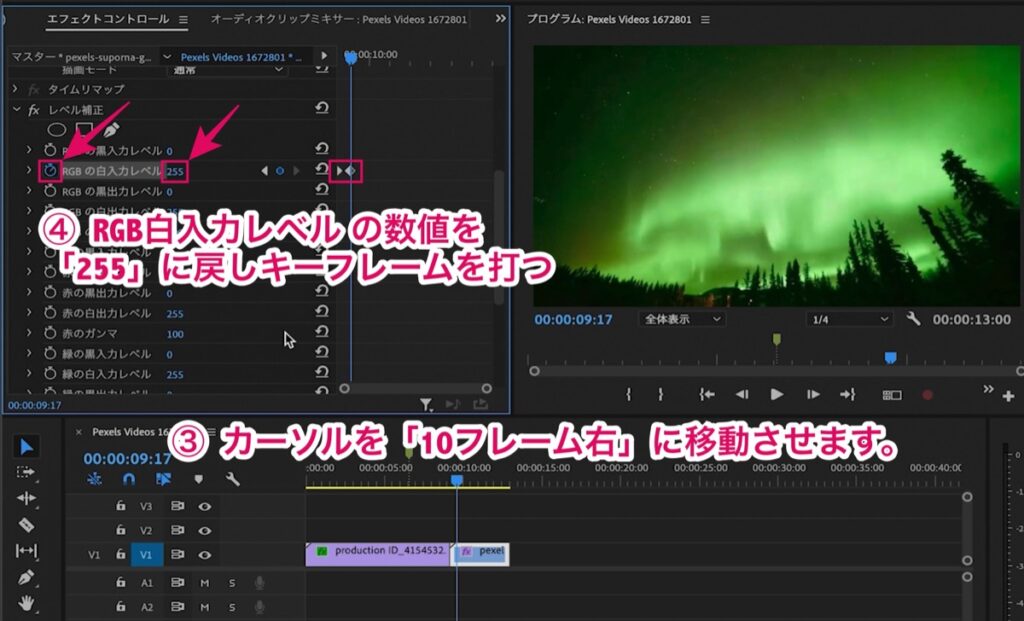The image size is (1024, 621).
Task: Switch to the エフェクトコントロール tab
Action: (108, 19)
